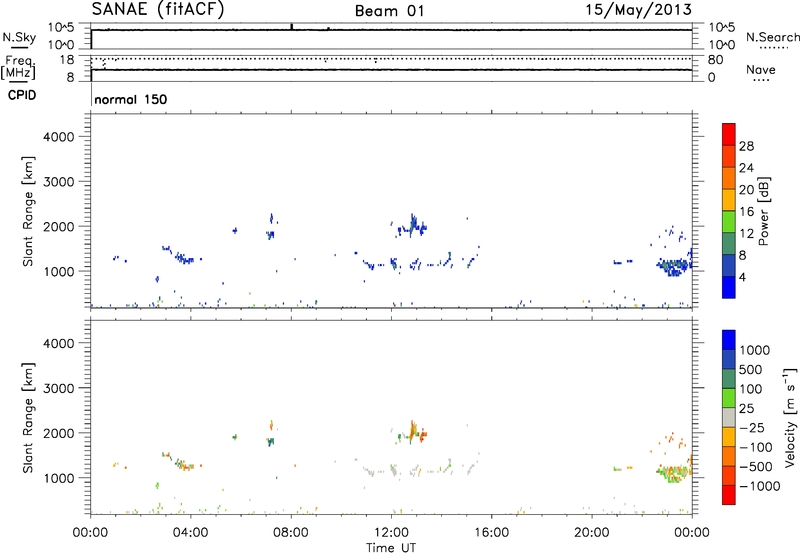Click the 08:00 time tick label
800x554 pixels.
(291, 533)
